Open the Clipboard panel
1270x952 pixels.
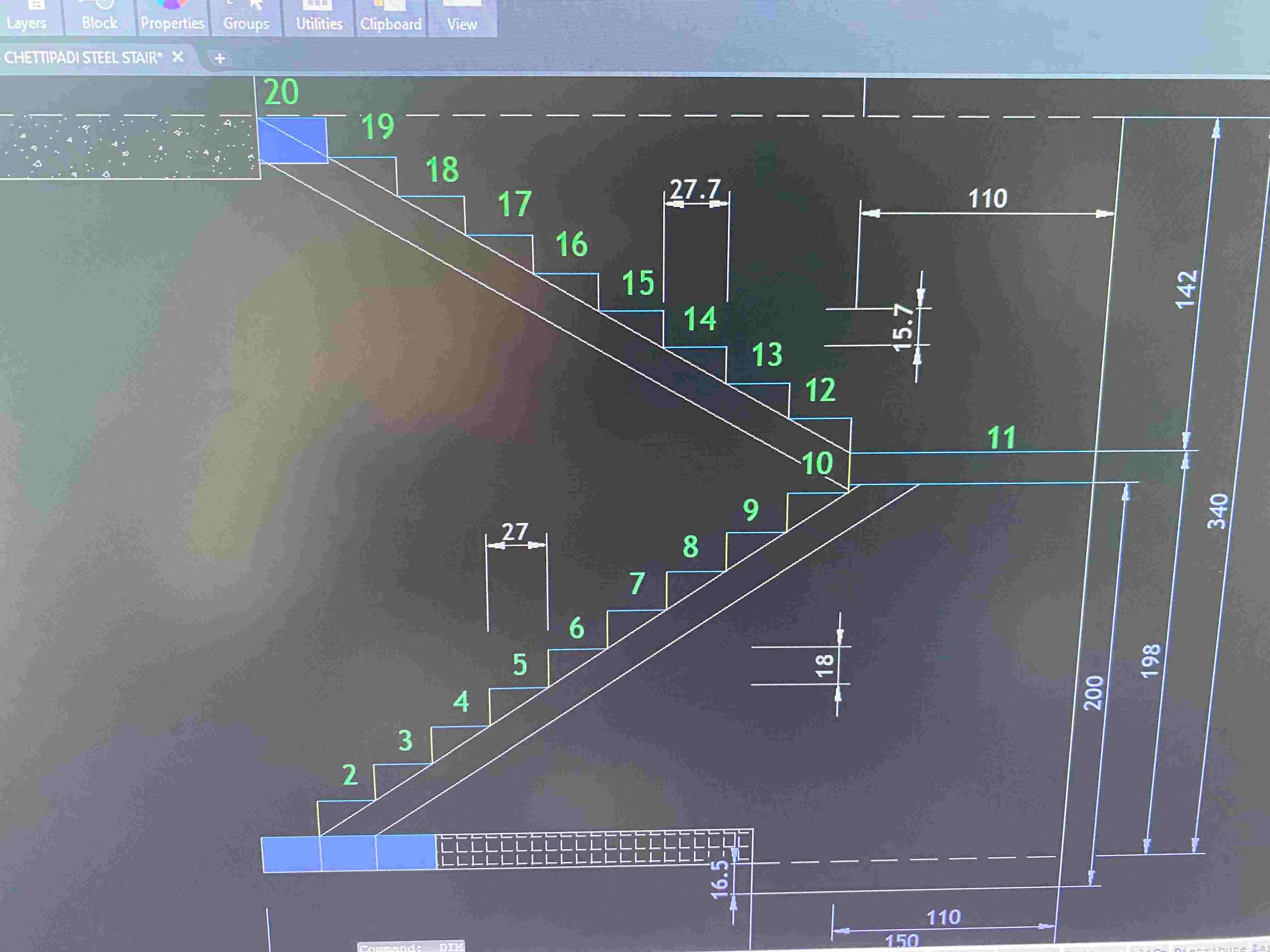[x=391, y=24]
